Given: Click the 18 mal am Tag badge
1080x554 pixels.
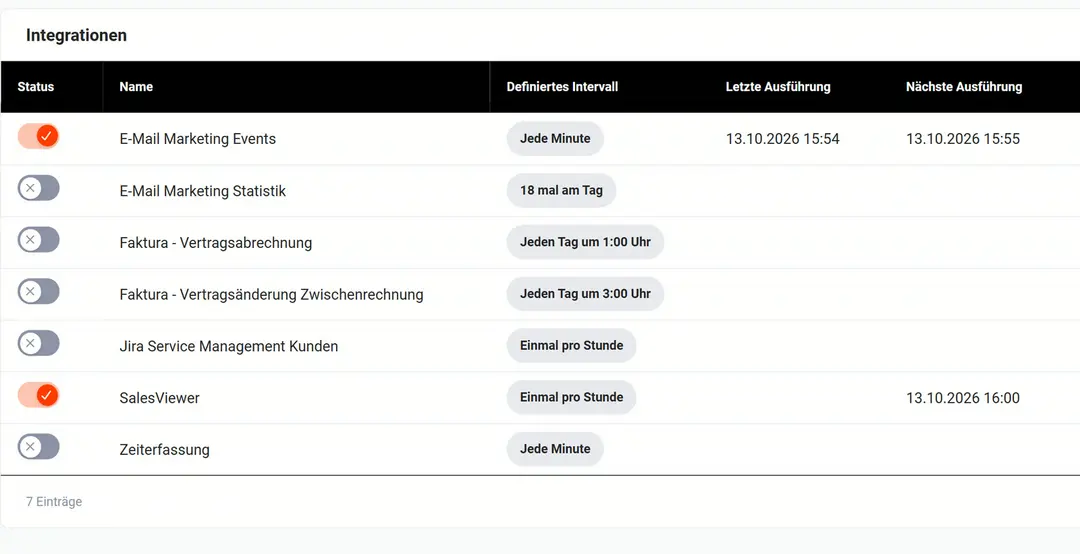Looking at the screenshot, I should coord(561,190).
